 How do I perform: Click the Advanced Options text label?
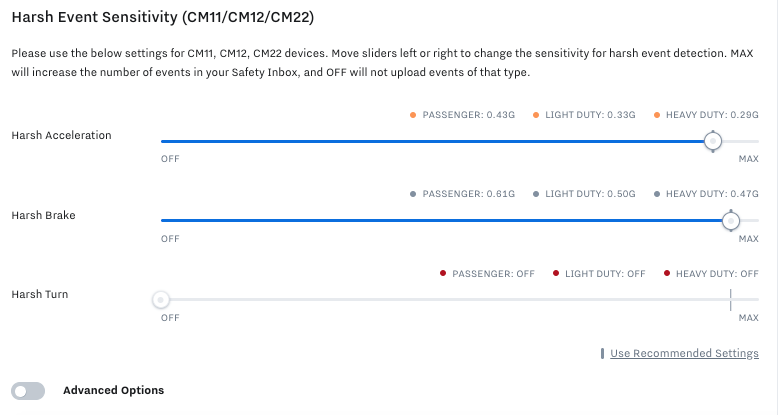tap(113, 390)
